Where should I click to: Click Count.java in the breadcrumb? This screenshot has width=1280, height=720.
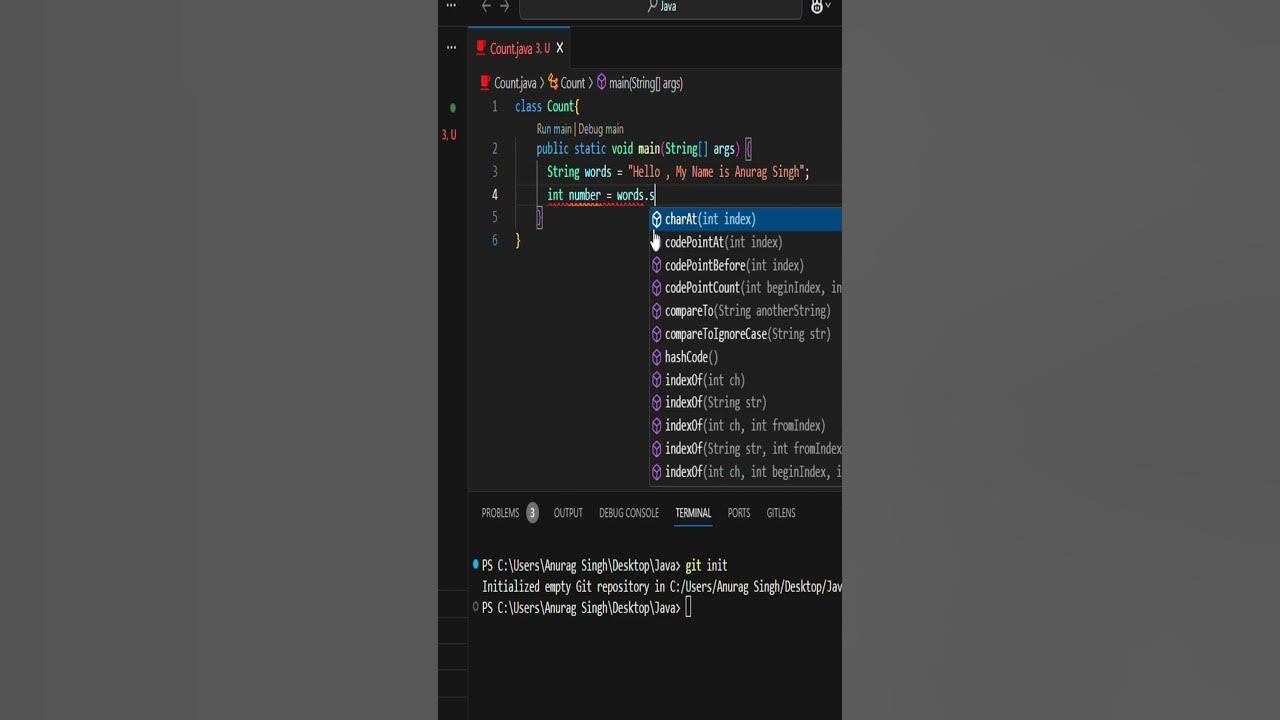pos(515,83)
